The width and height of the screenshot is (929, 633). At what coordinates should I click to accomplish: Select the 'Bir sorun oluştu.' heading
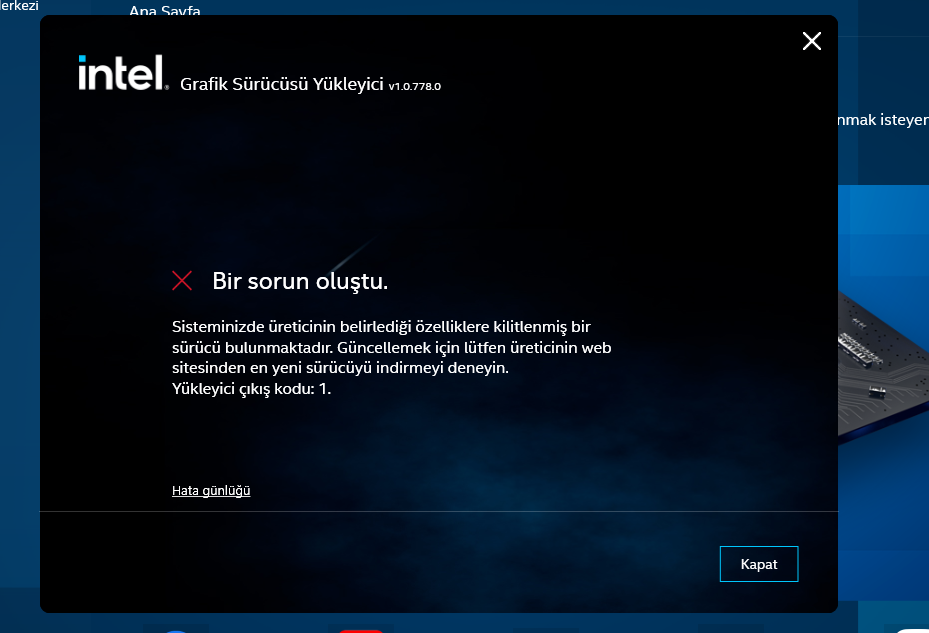[x=300, y=281]
